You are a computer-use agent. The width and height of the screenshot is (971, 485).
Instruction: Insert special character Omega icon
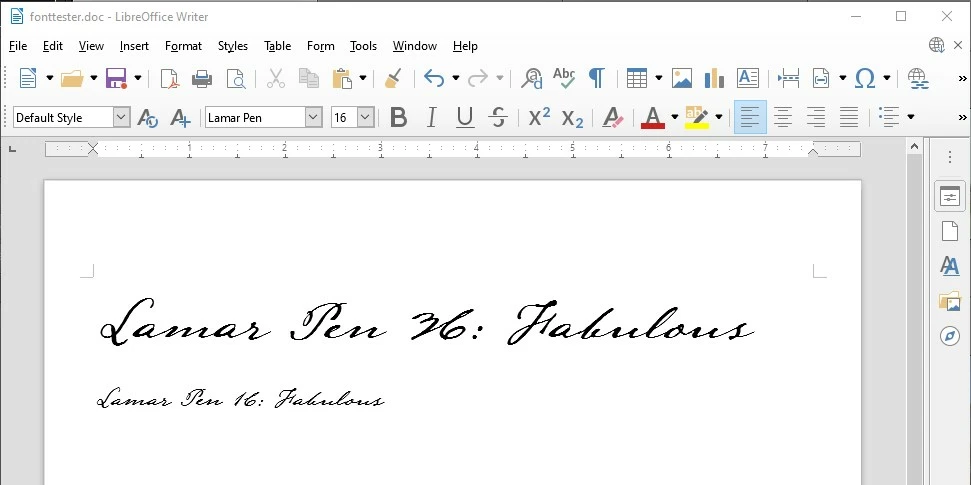[865, 79]
